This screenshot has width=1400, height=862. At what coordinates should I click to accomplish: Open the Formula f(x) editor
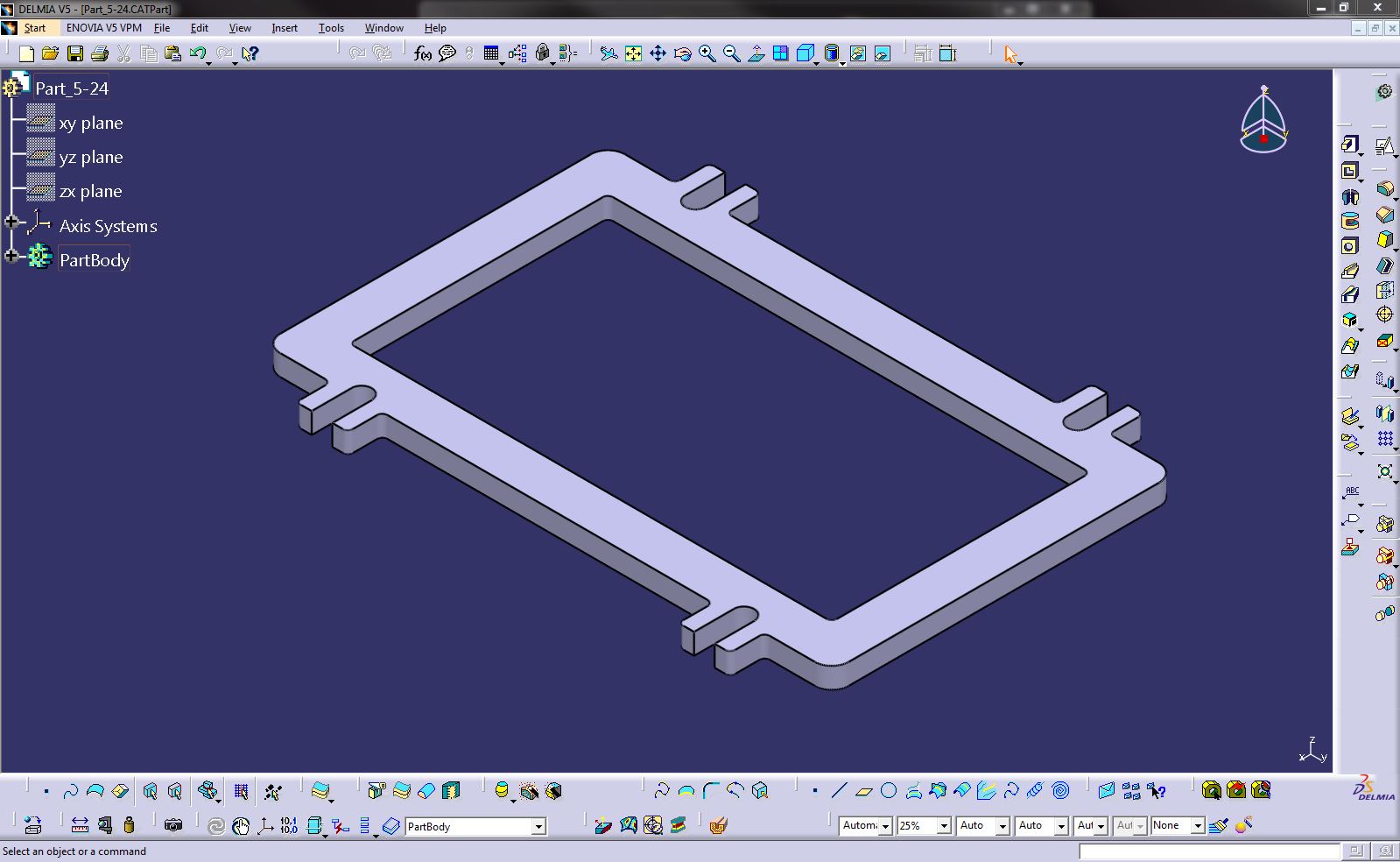423,53
